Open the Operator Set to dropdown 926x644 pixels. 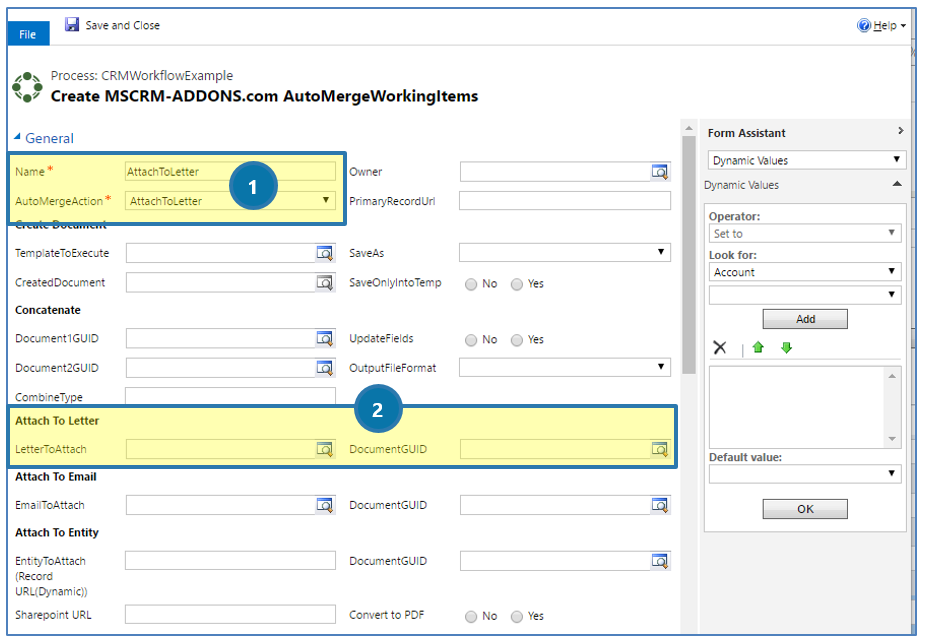tap(805, 233)
